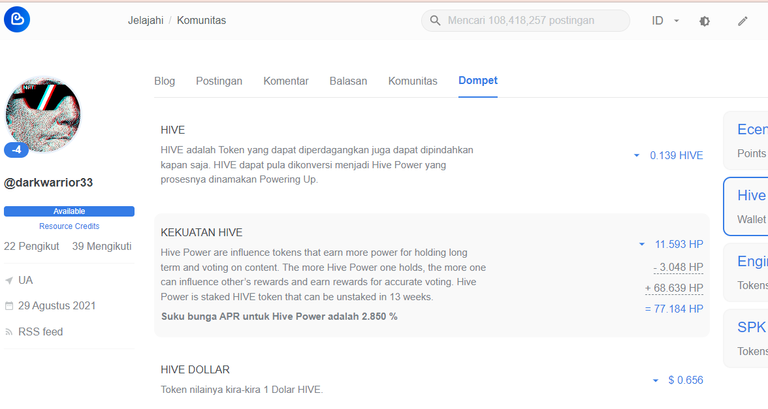The height and width of the screenshot is (409, 768).
Task: Click the Suku bunga APR 2.850 % line
Action: (279, 316)
